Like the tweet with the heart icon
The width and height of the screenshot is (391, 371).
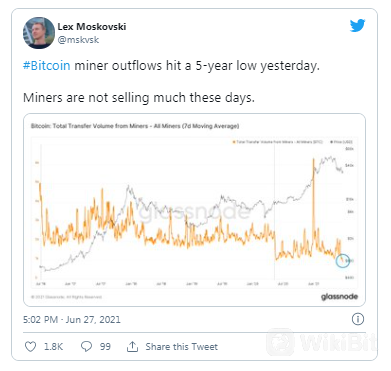31,347
